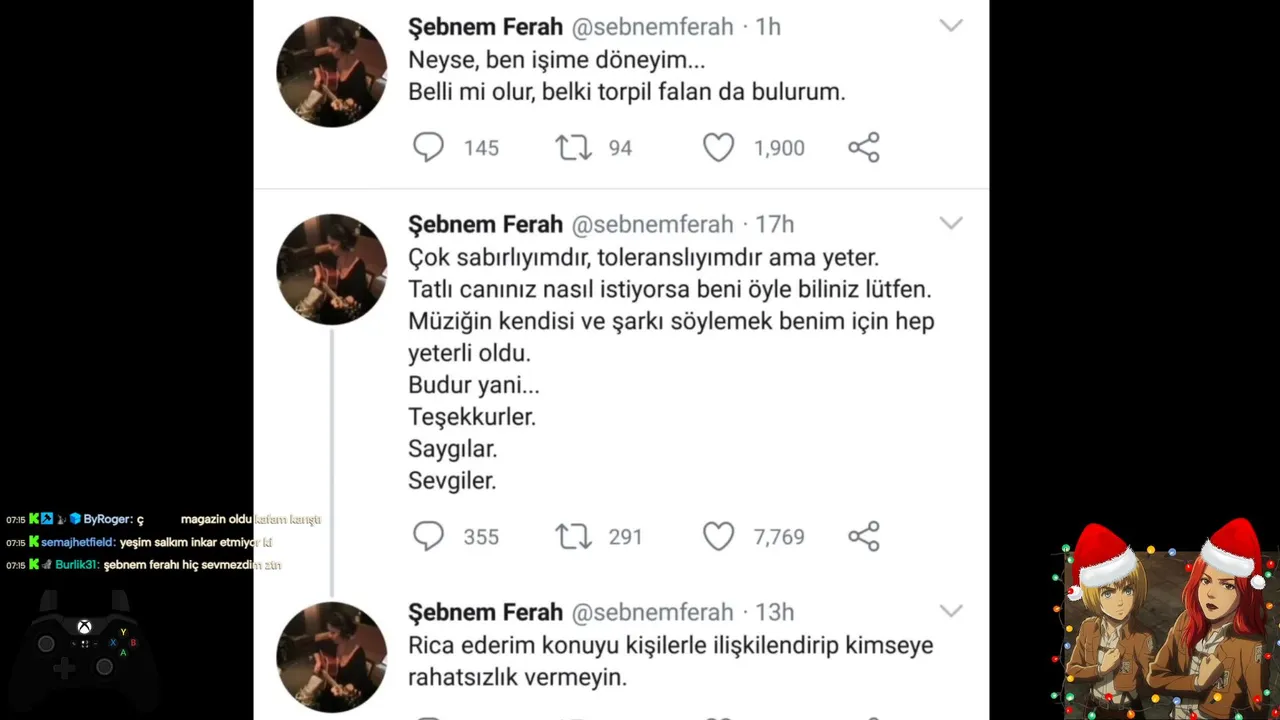Open the chevron menu on the 13h tweet
1280x720 pixels.
[951, 610]
